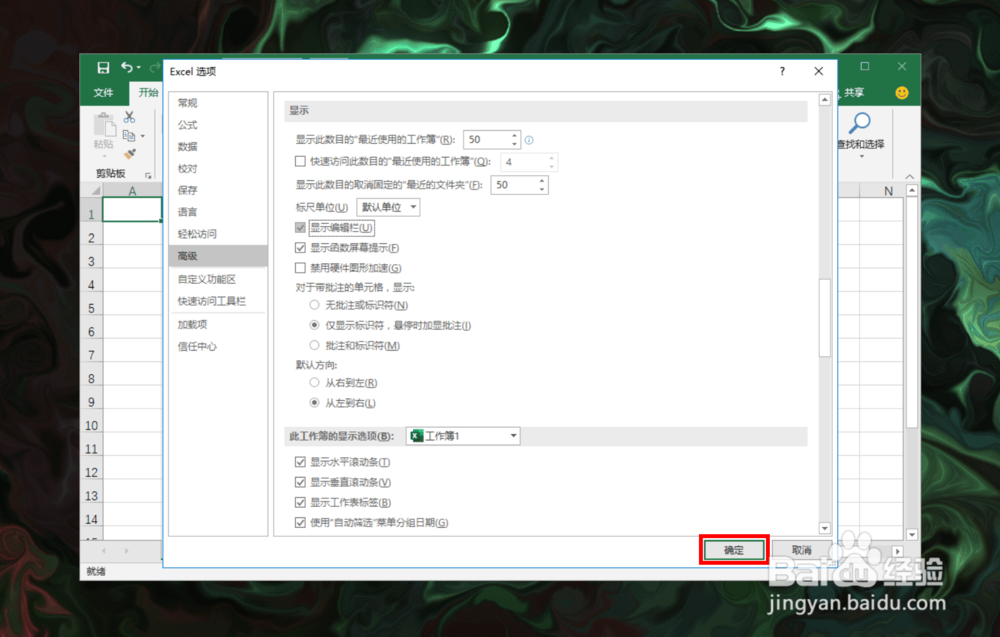Select Comments and indicators radio
Viewport: 1000px width, 637px height.
pos(314,345)
